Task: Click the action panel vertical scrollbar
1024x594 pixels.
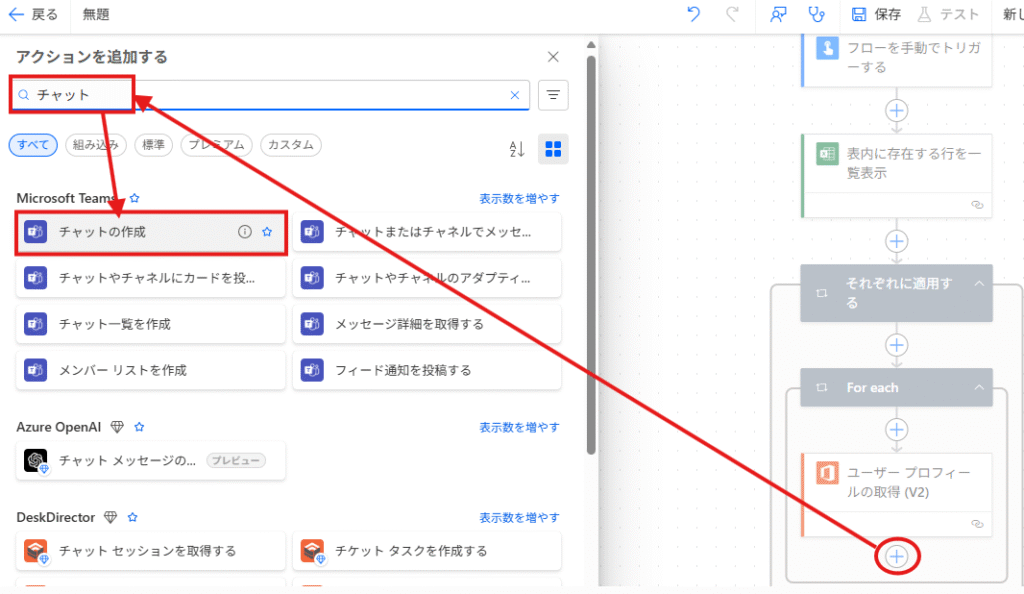Action: [591, 255]
